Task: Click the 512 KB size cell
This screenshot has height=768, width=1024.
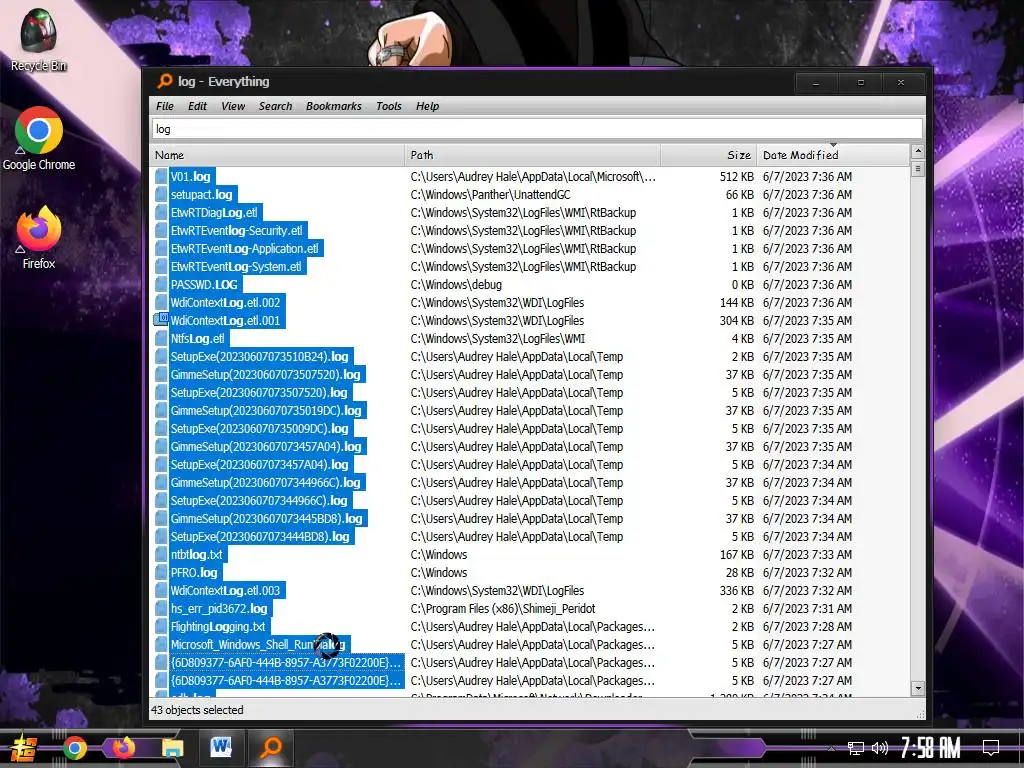Action: [737, 176]
